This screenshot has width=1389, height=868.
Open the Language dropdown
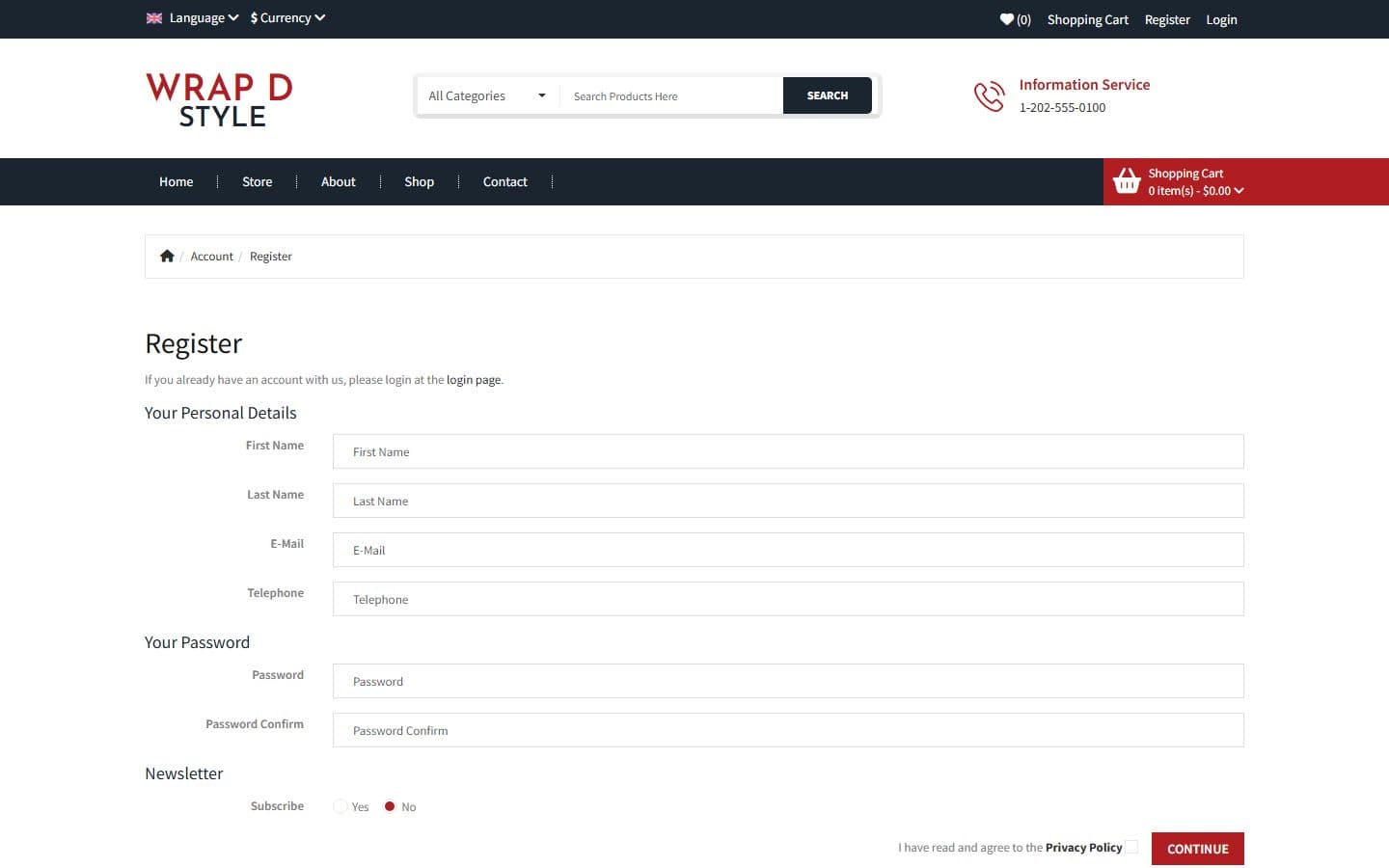pyautogui.click(x=204, y=17)
